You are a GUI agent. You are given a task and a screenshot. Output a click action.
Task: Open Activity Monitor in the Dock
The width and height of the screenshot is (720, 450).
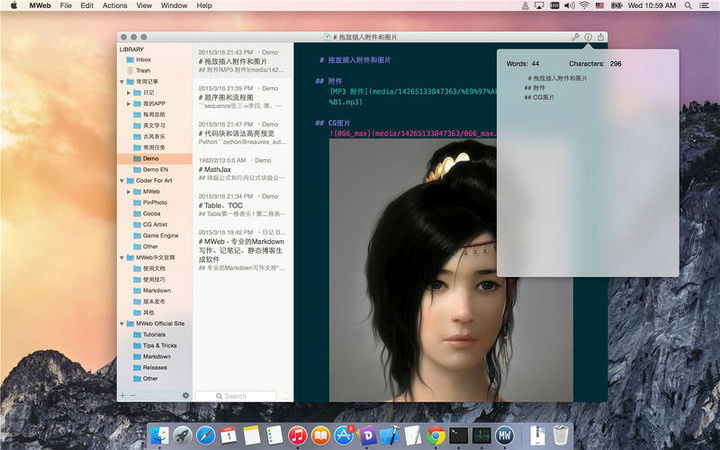[482, 435]
